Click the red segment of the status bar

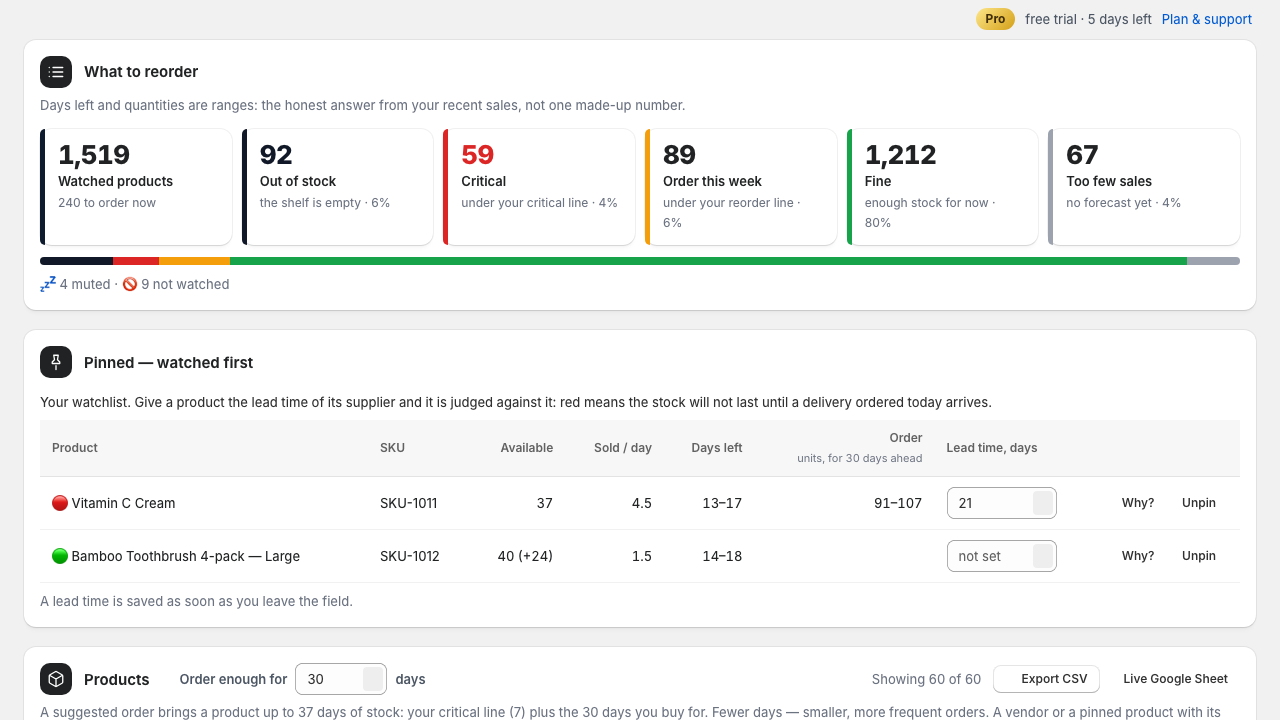pyautogui.click(x=136, y=261)
